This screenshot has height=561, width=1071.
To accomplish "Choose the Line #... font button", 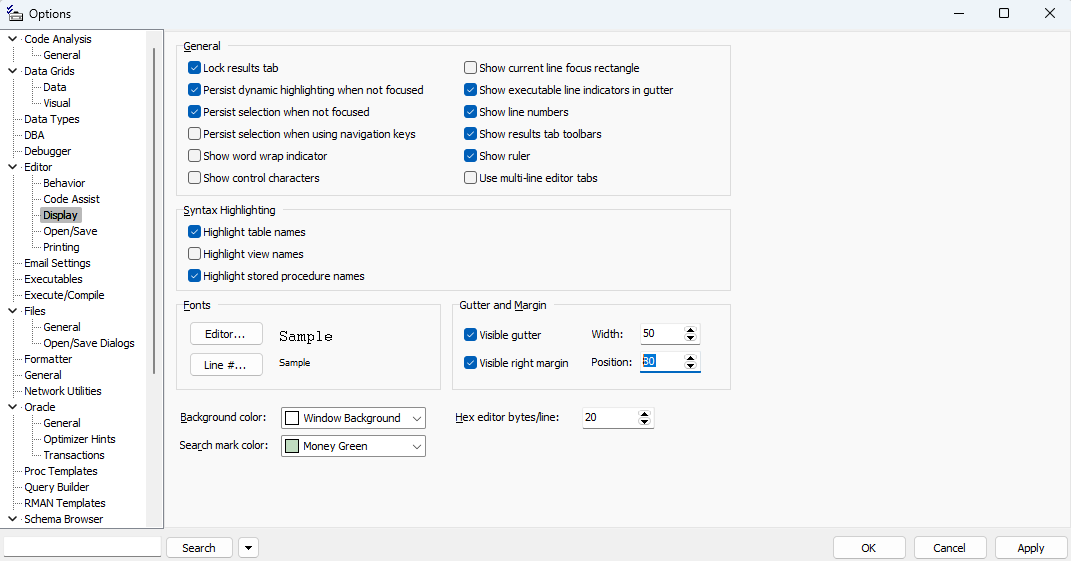I will pyautogui.click(x=226, y=364).
